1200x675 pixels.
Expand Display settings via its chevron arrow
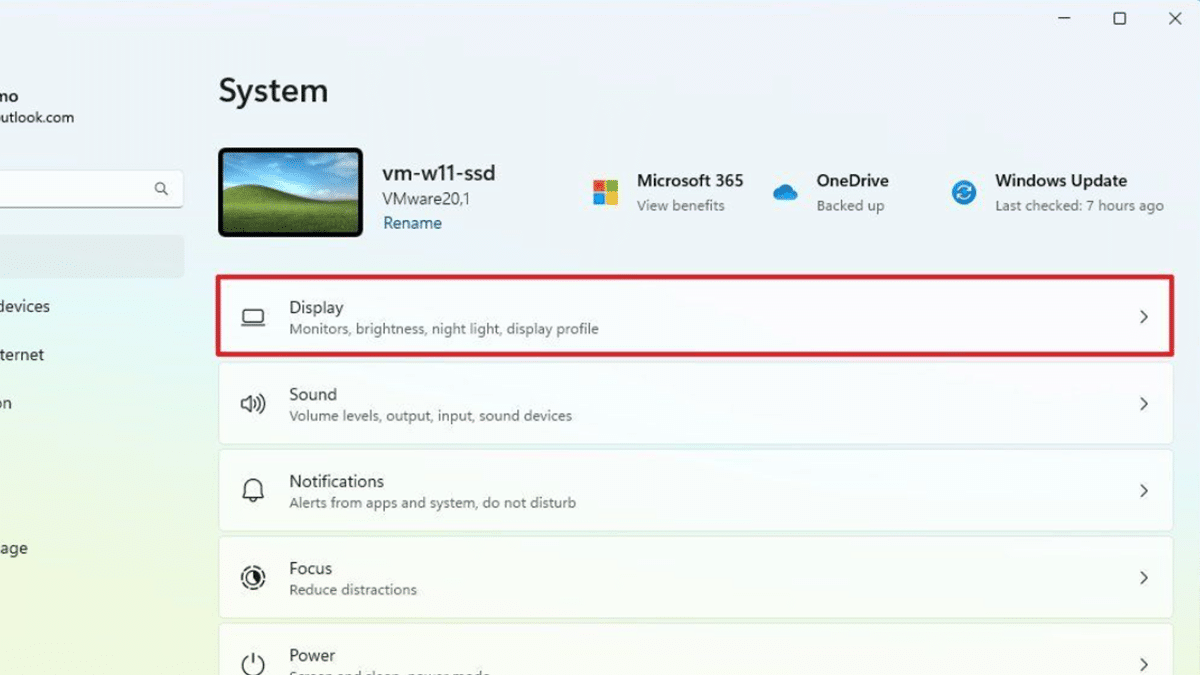point(1144,317)
